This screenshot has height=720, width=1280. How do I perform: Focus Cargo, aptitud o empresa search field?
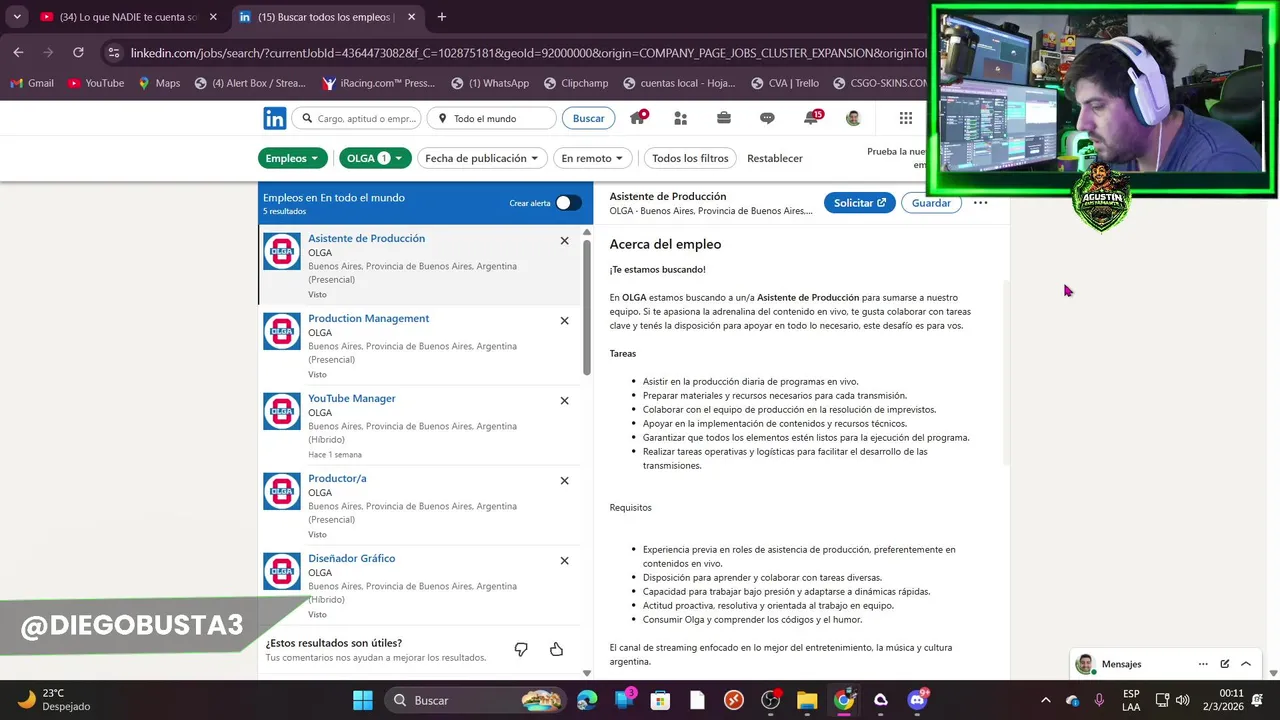coord(357,118)
